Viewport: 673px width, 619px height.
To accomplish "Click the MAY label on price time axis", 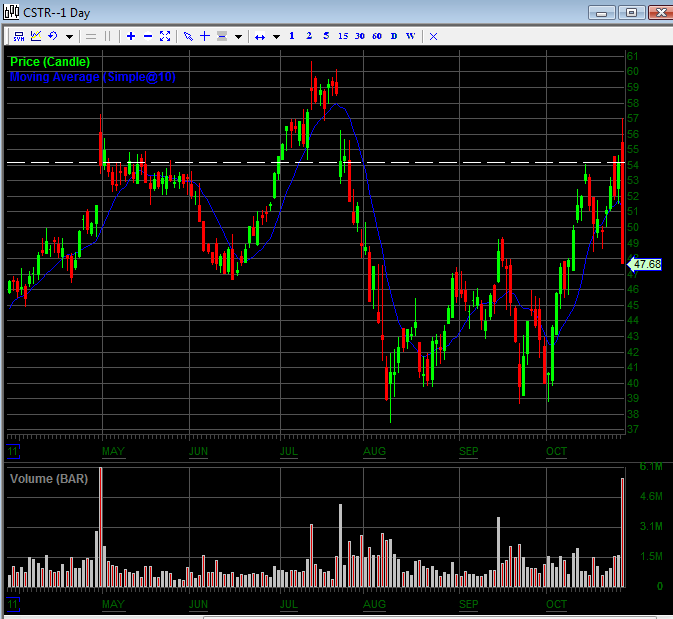I will (113, 452).
